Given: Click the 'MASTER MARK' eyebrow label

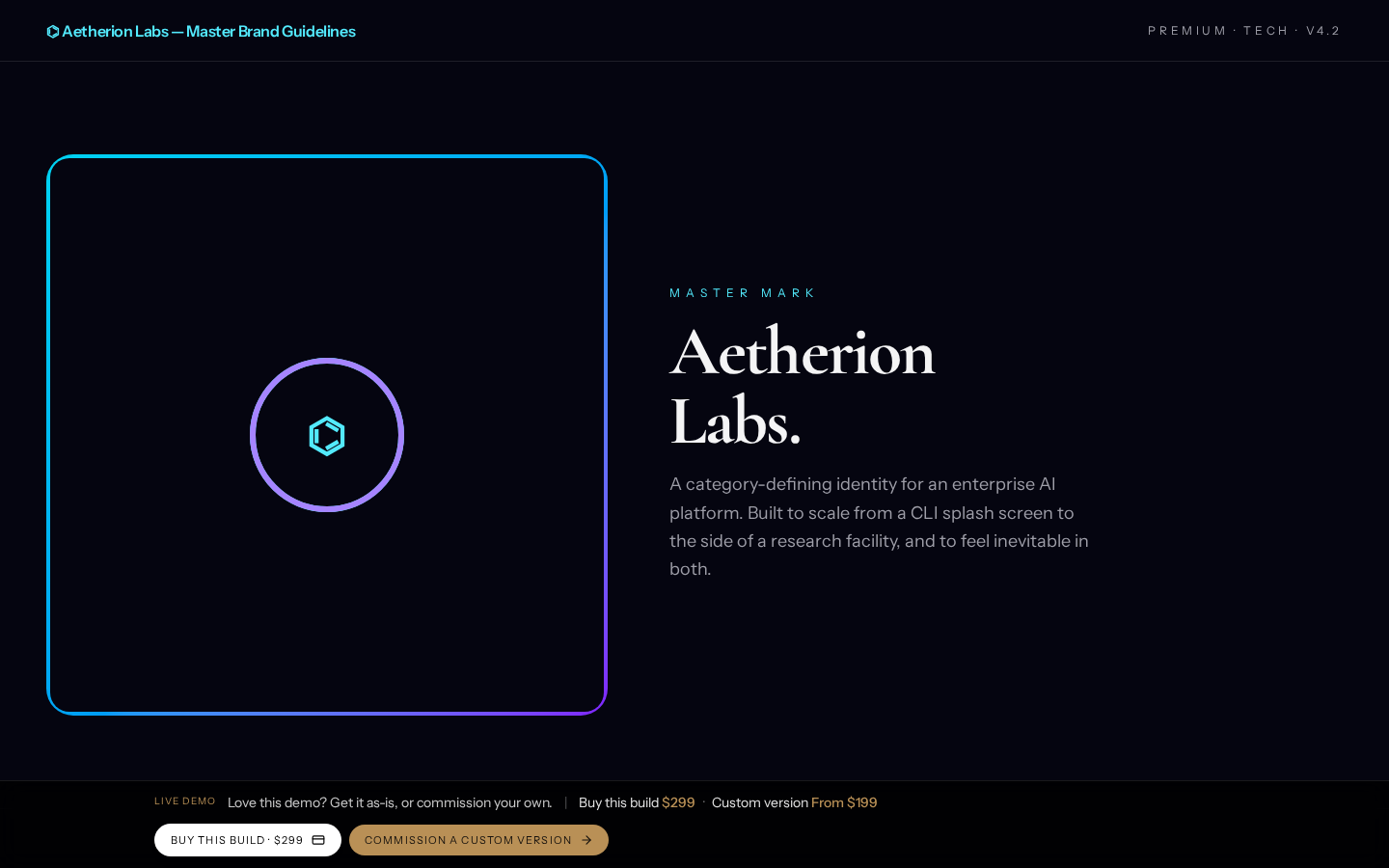Looking at the screenshot, I should pyautogui.click(x=743, y=293).
